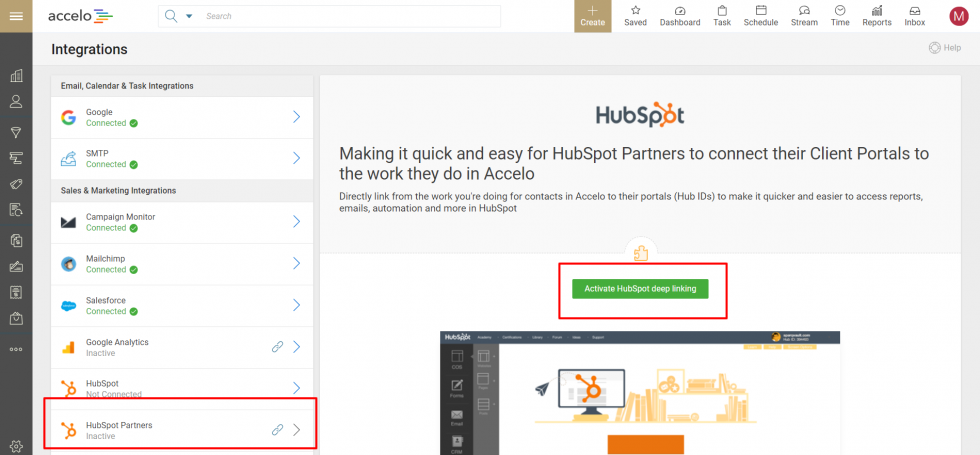Focus the Search input field
The image size is (980, 455).
[350, 16]
